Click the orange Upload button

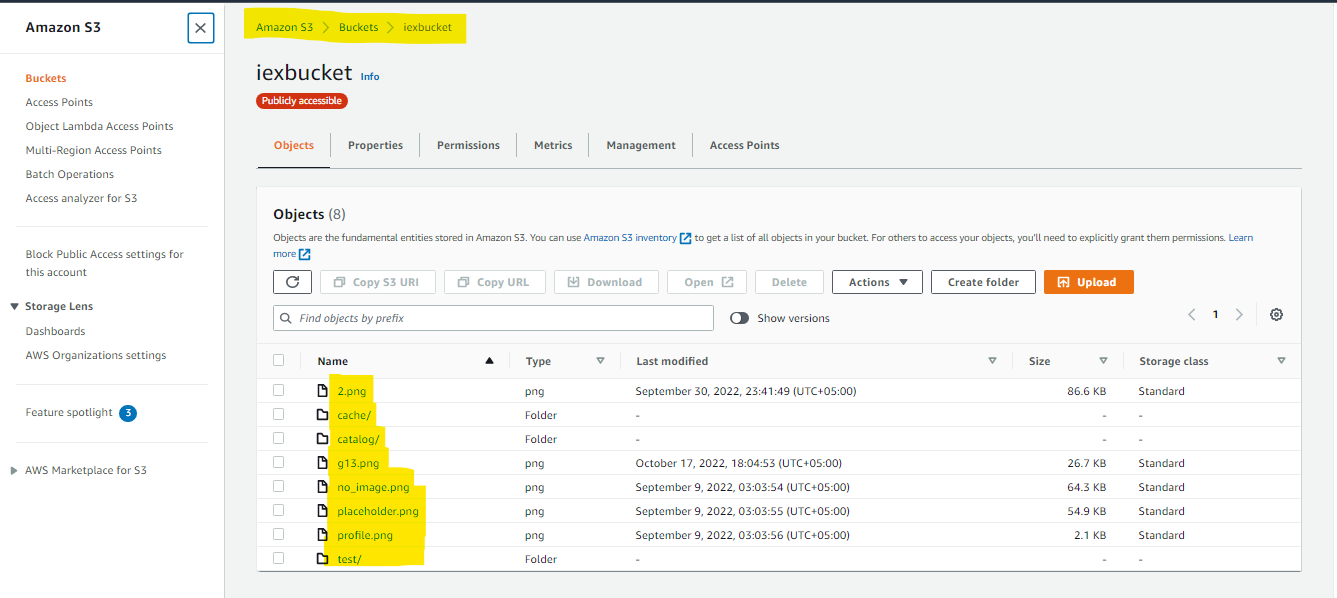pos(1089,282)
